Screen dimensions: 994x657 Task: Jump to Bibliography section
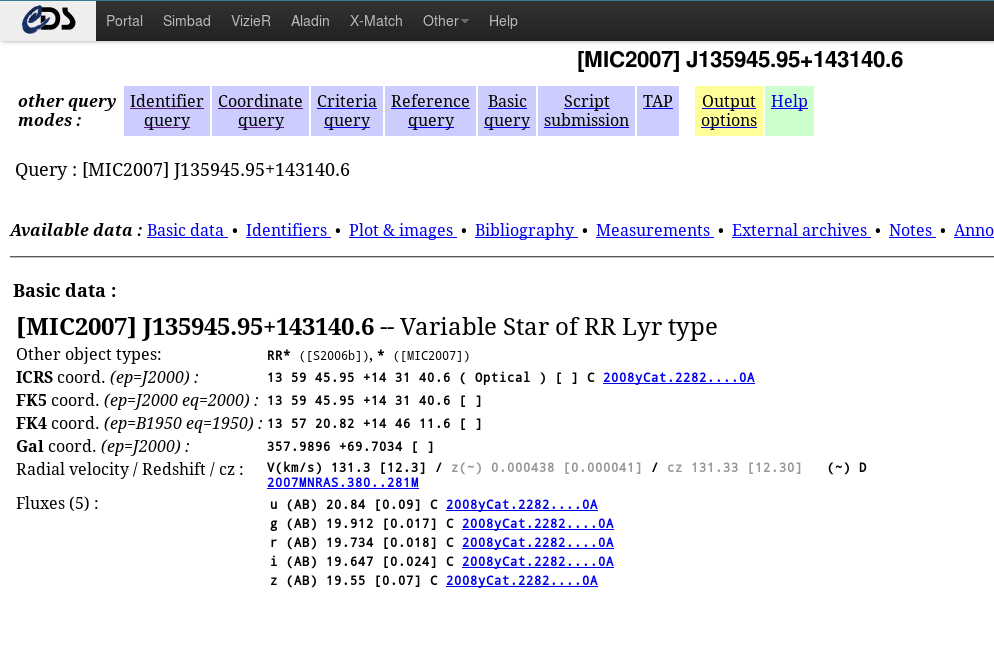pos(525,230)
